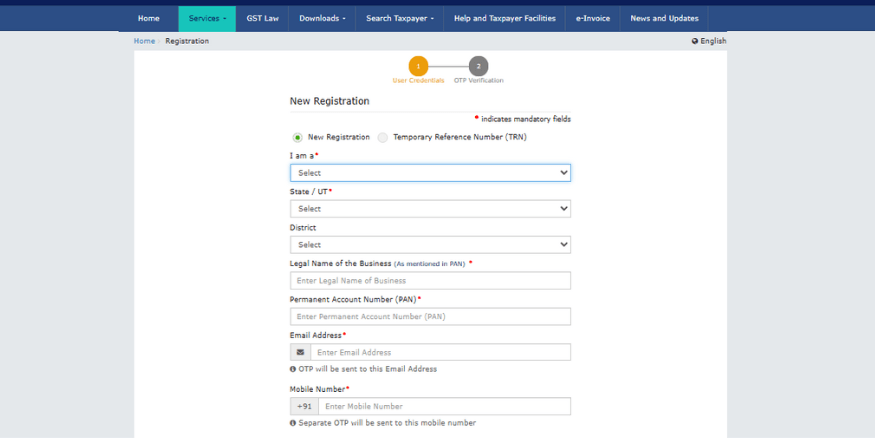This screenshot has height=438, width=875.
Task: Open the English language selector
Action: pyautogui.click(x=709, y=41)
